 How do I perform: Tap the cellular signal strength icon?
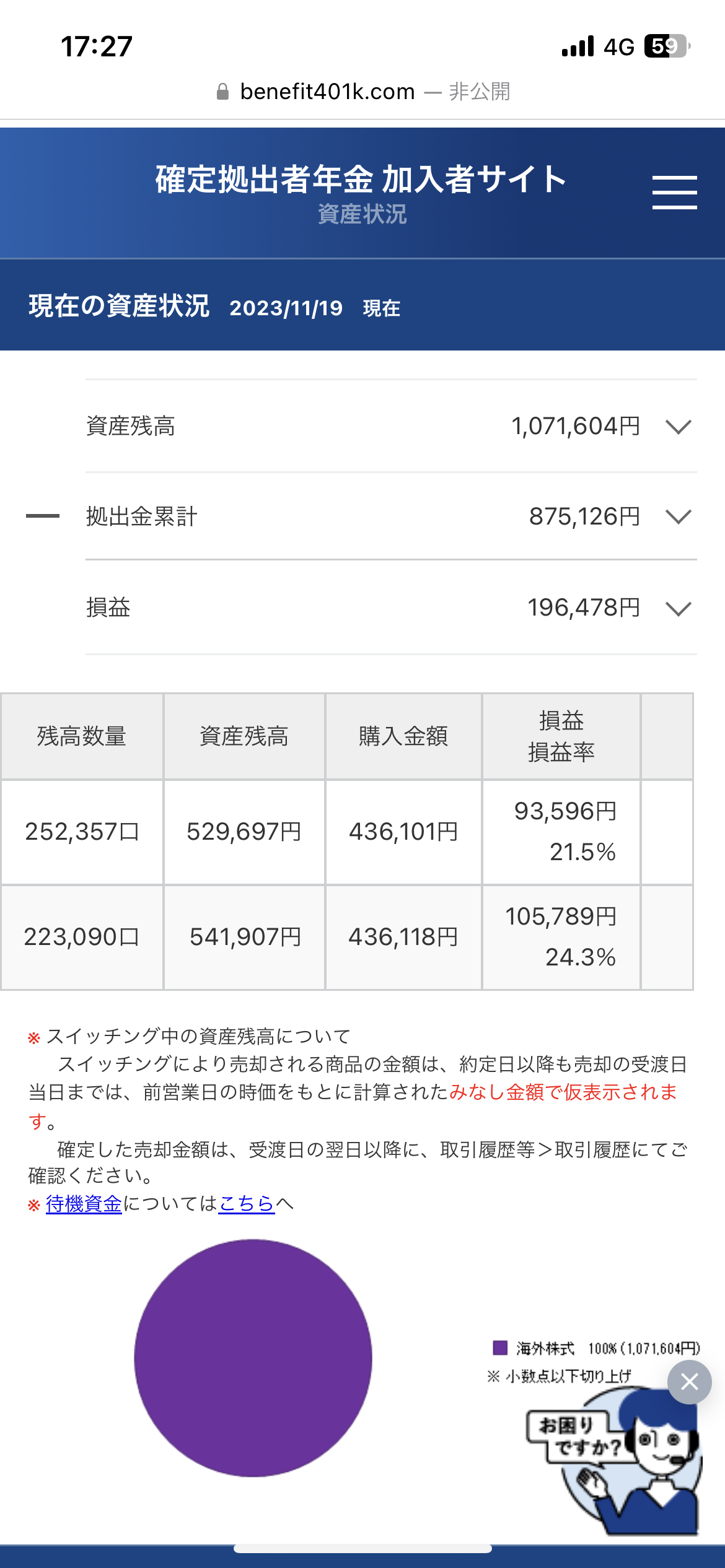tap(578, 46)
